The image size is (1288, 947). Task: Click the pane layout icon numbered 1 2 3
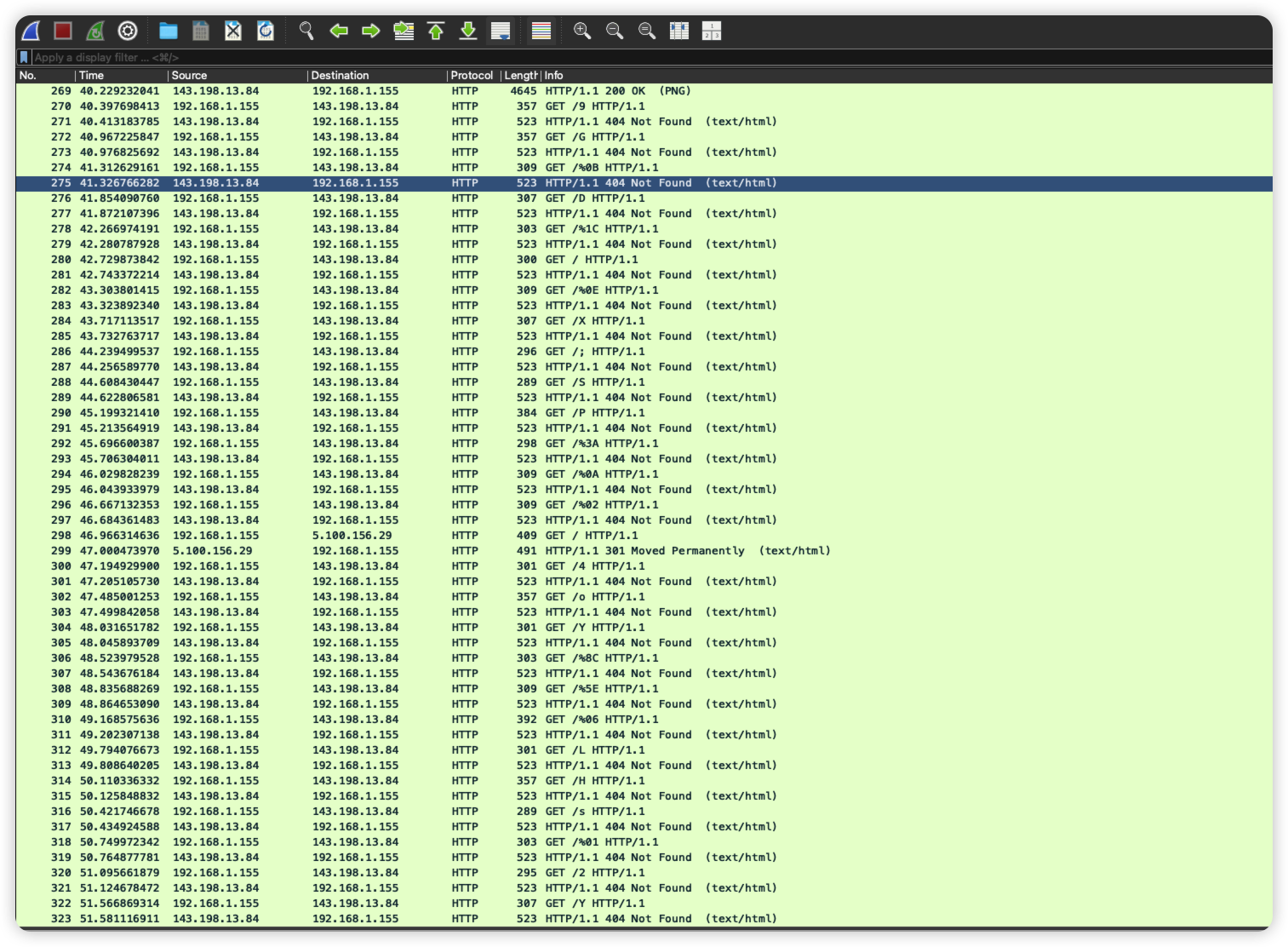point(712,32)
